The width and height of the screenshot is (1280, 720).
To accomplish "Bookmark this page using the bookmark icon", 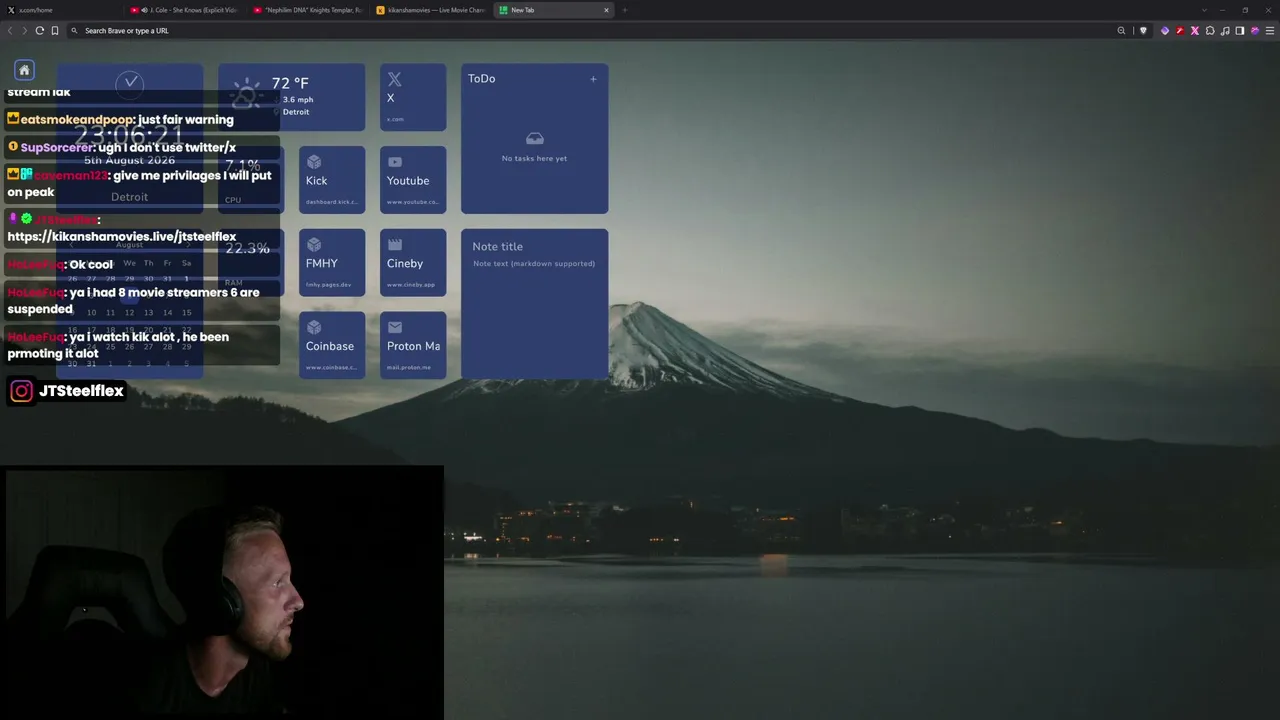I will pyautogui.click(x=55, y=31).
